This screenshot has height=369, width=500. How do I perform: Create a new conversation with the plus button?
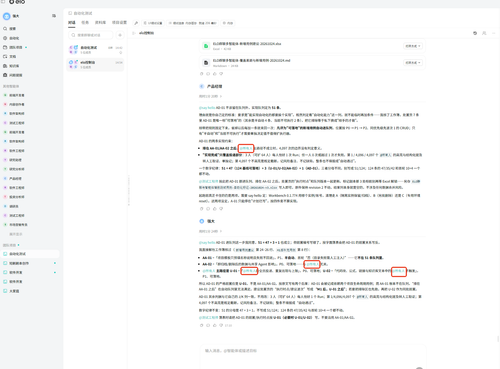click(x=120, y=35)
